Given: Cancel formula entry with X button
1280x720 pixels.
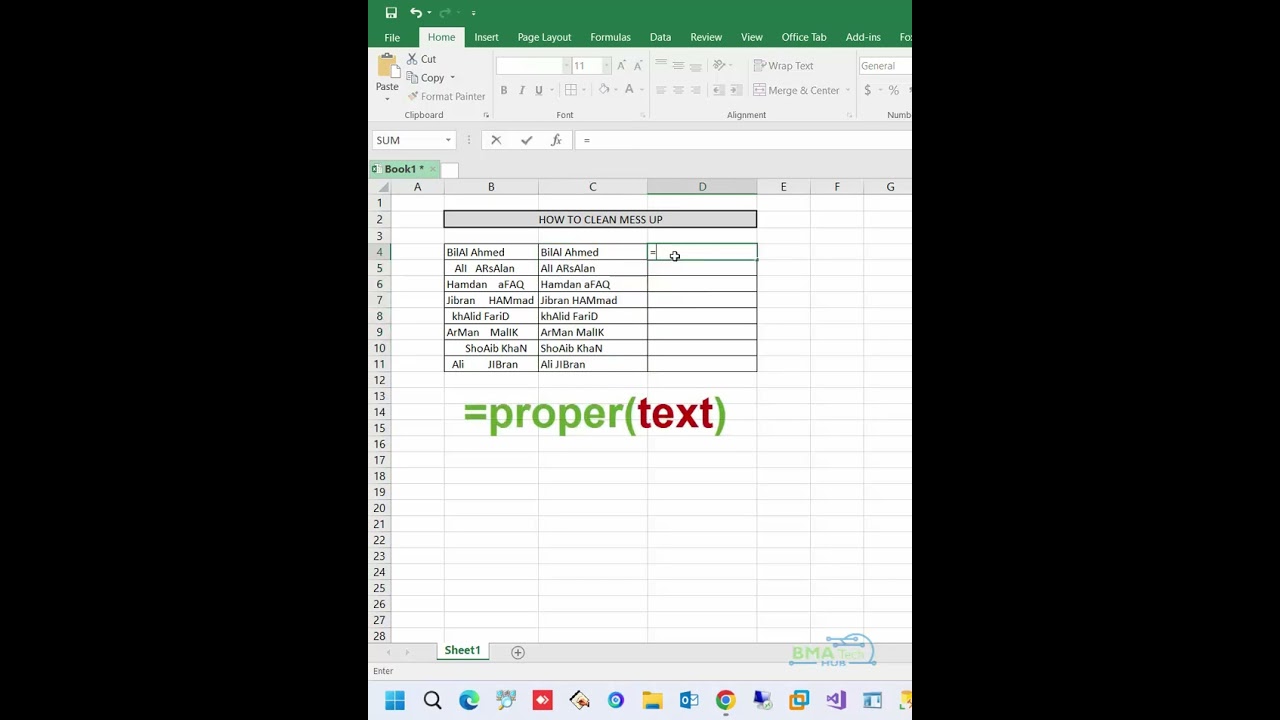Looking at the screenshot, I should point(496,140).
